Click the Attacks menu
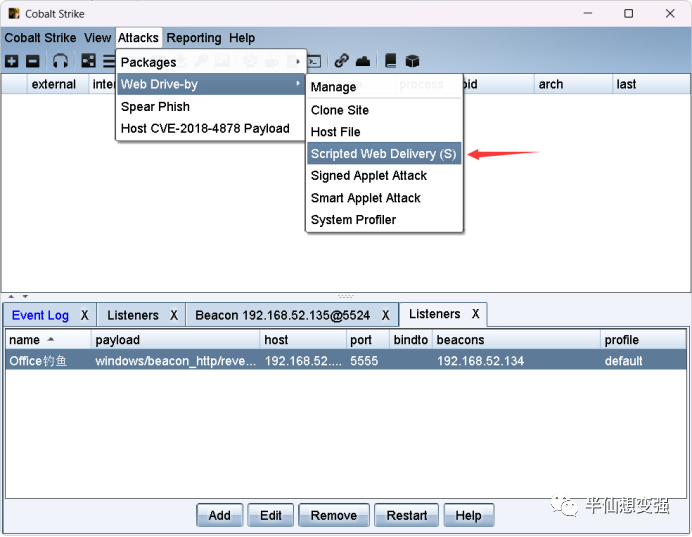 [138, 38]
